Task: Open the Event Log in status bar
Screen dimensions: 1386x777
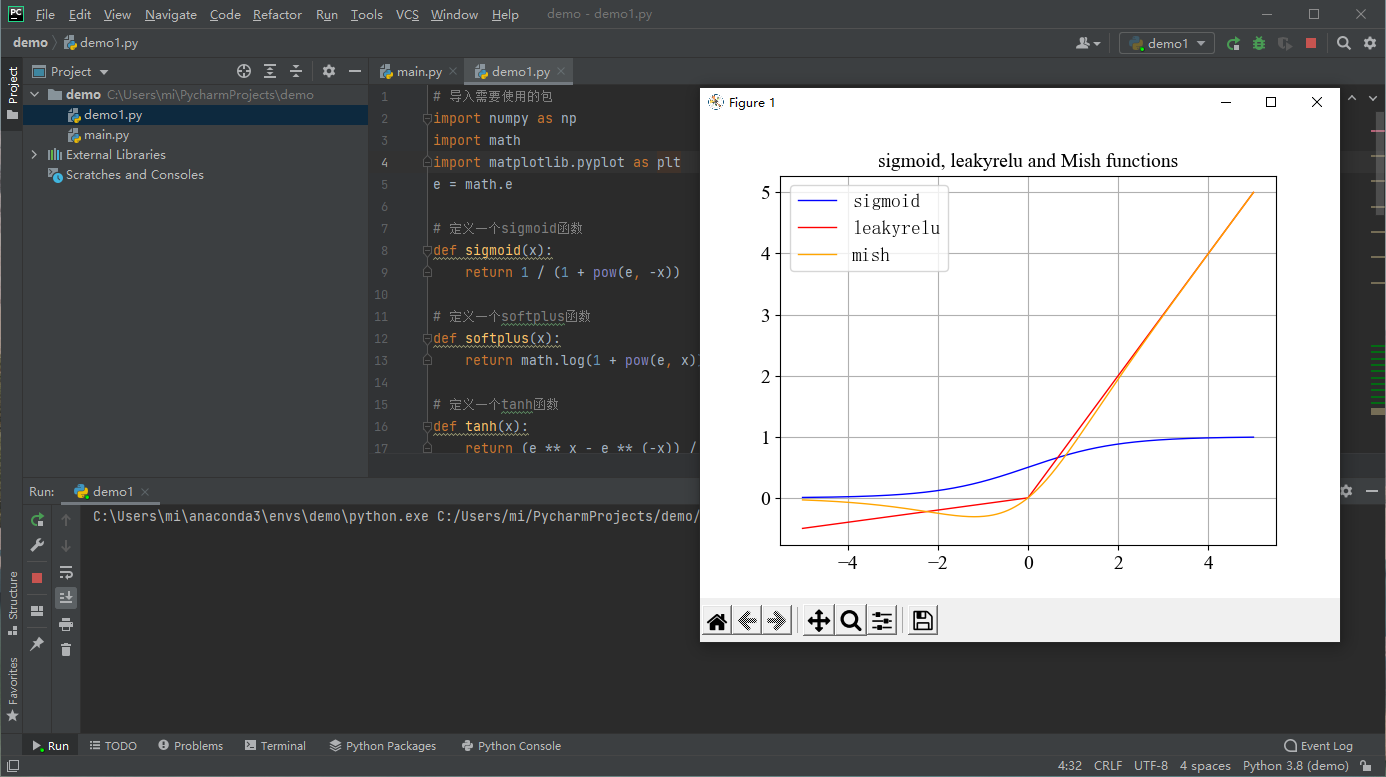Action: coord(1318,746)
